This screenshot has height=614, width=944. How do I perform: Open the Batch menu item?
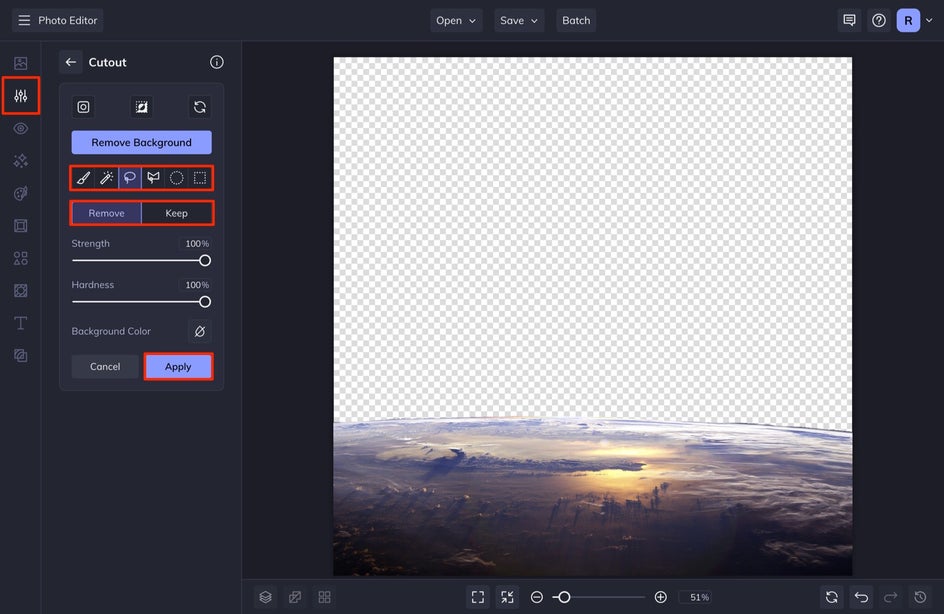576,20
